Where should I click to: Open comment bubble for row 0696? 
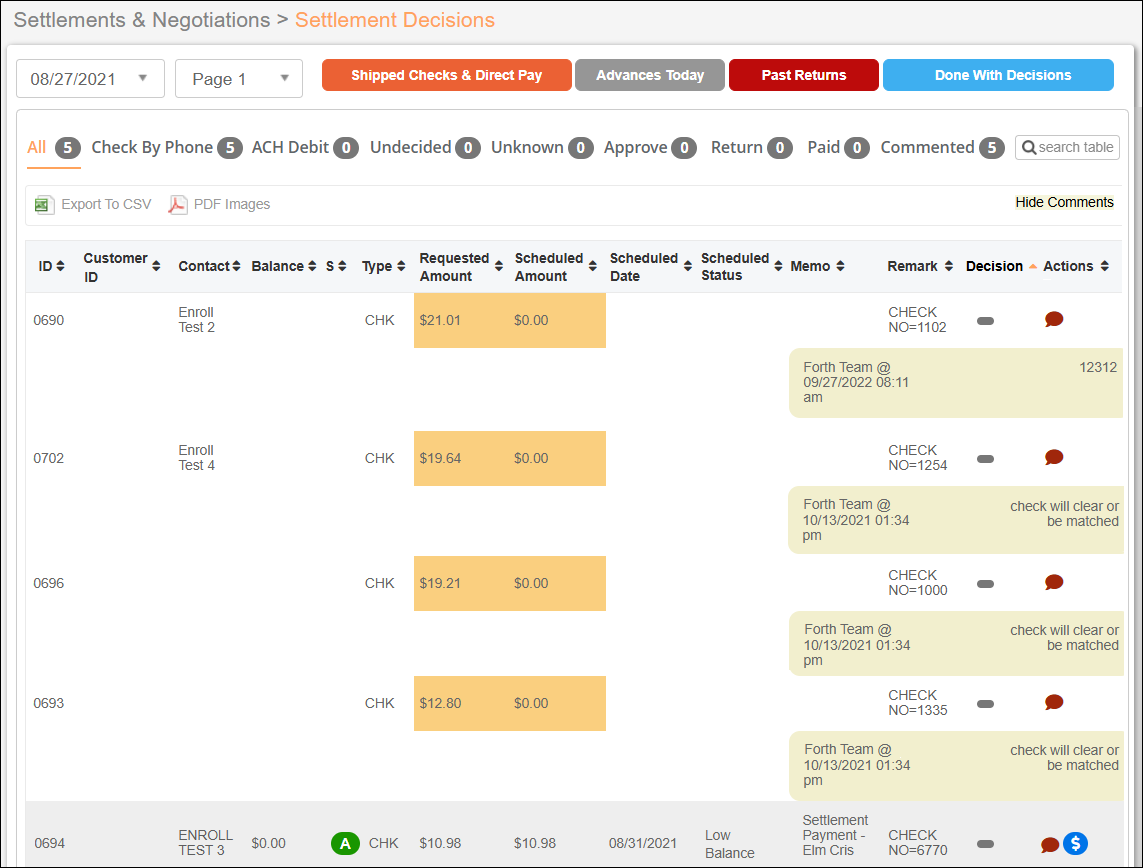(1053, 582)
